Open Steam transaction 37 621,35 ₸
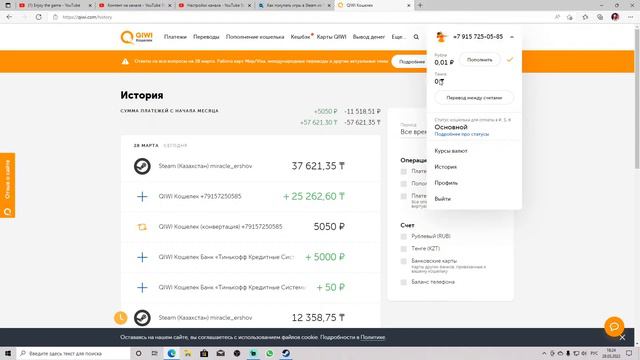640x360 pixels. pos(251,166)
